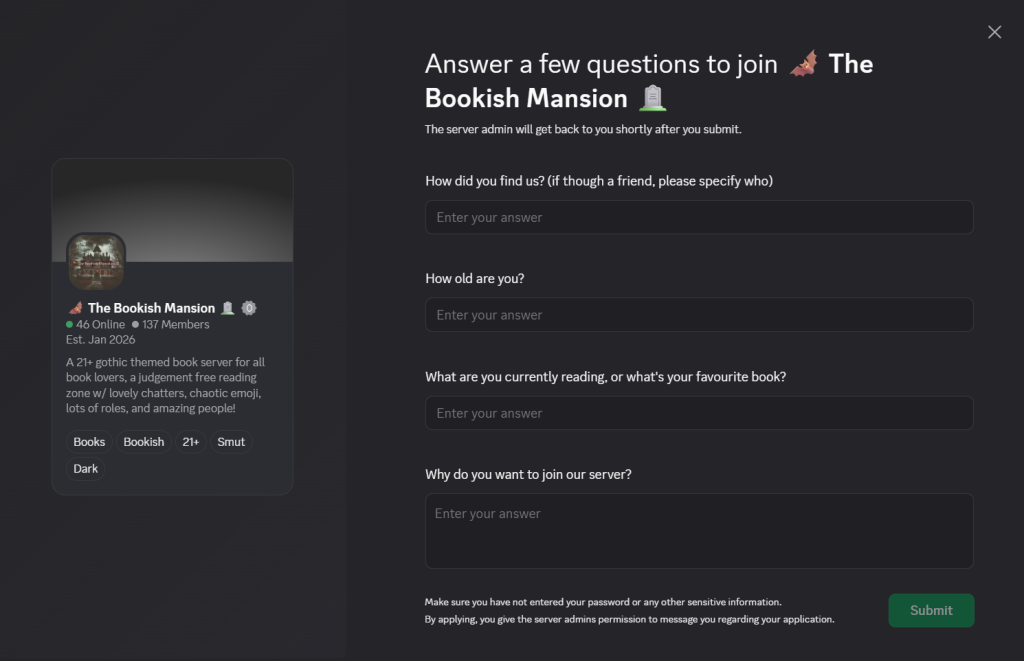Select the Bookish tag

click(x=144, y=442)
